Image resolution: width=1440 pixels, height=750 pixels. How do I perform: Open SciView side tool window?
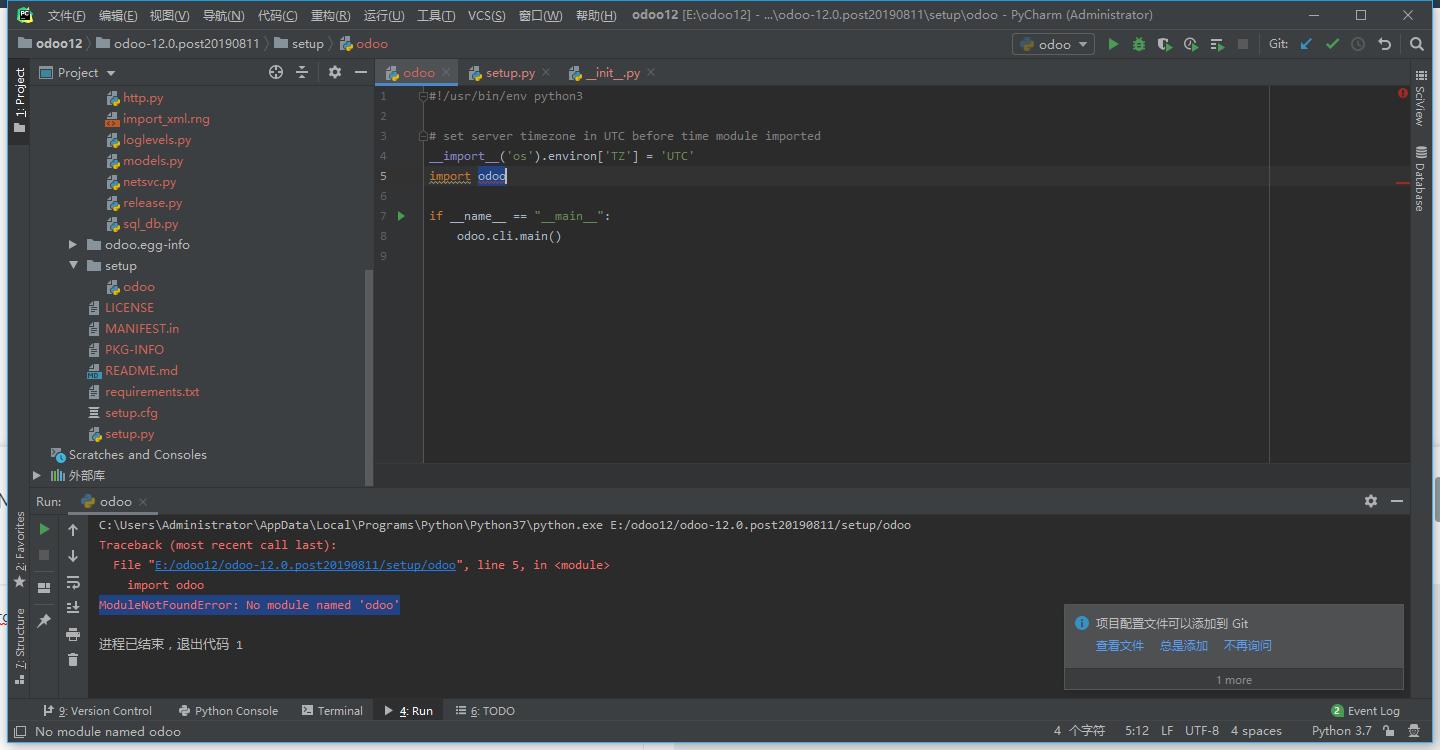tap(1419, 98)
